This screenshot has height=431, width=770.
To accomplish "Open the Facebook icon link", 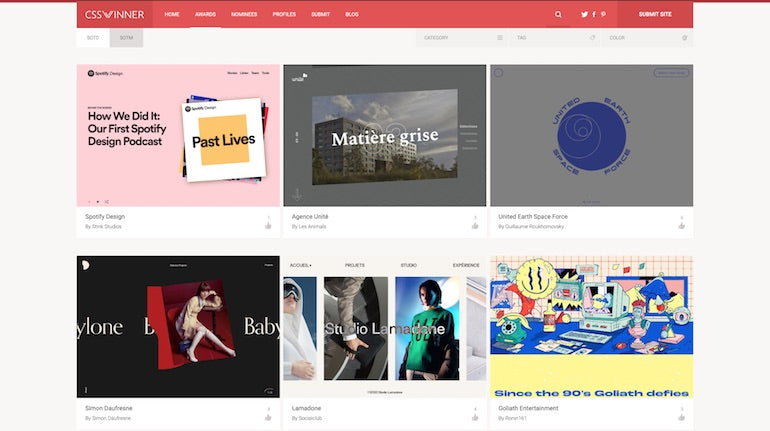I will coord(594,15).
